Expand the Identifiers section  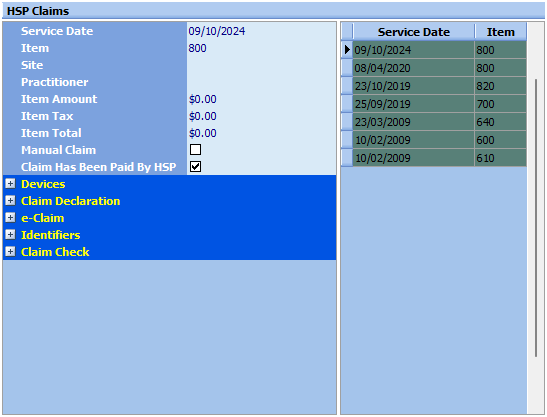coord(10,234)
